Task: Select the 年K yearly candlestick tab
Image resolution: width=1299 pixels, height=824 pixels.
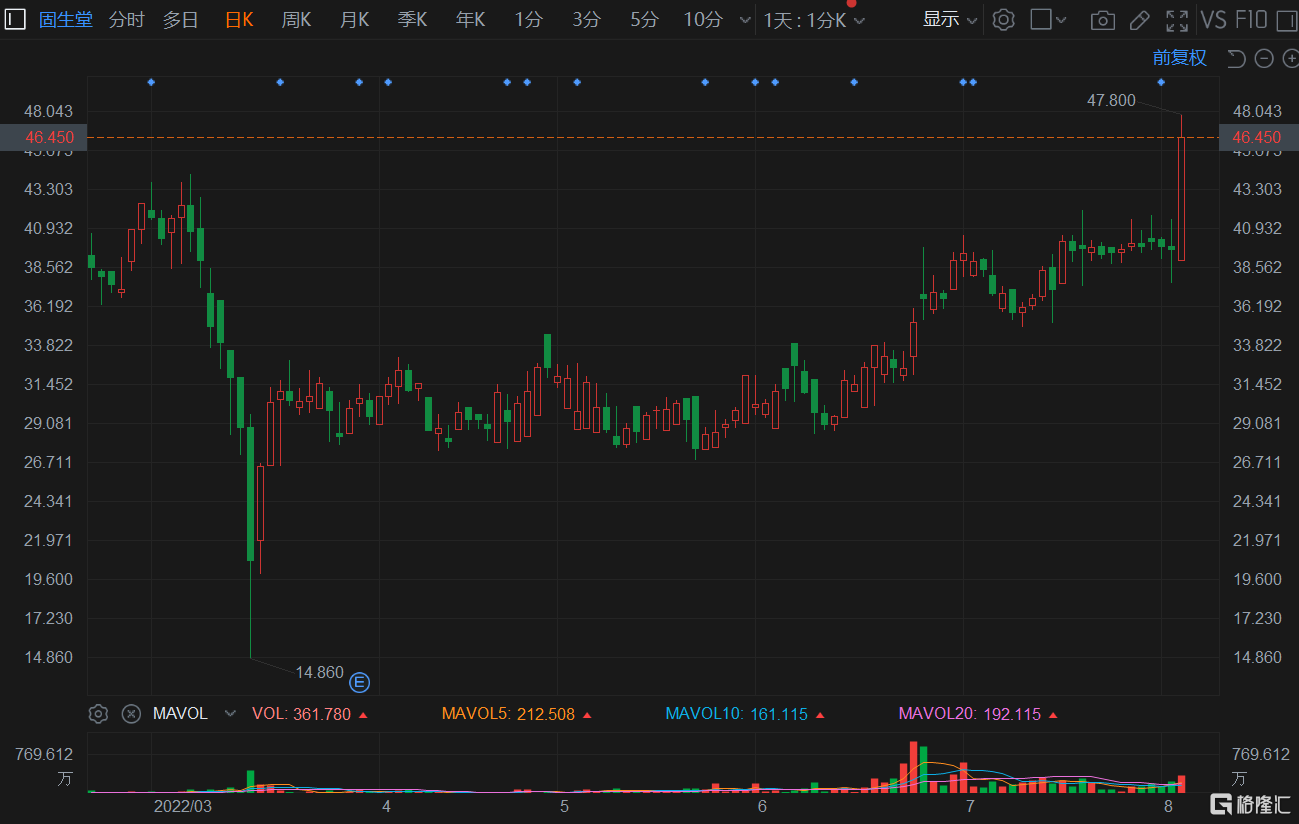Action: (x=470, y=20)
